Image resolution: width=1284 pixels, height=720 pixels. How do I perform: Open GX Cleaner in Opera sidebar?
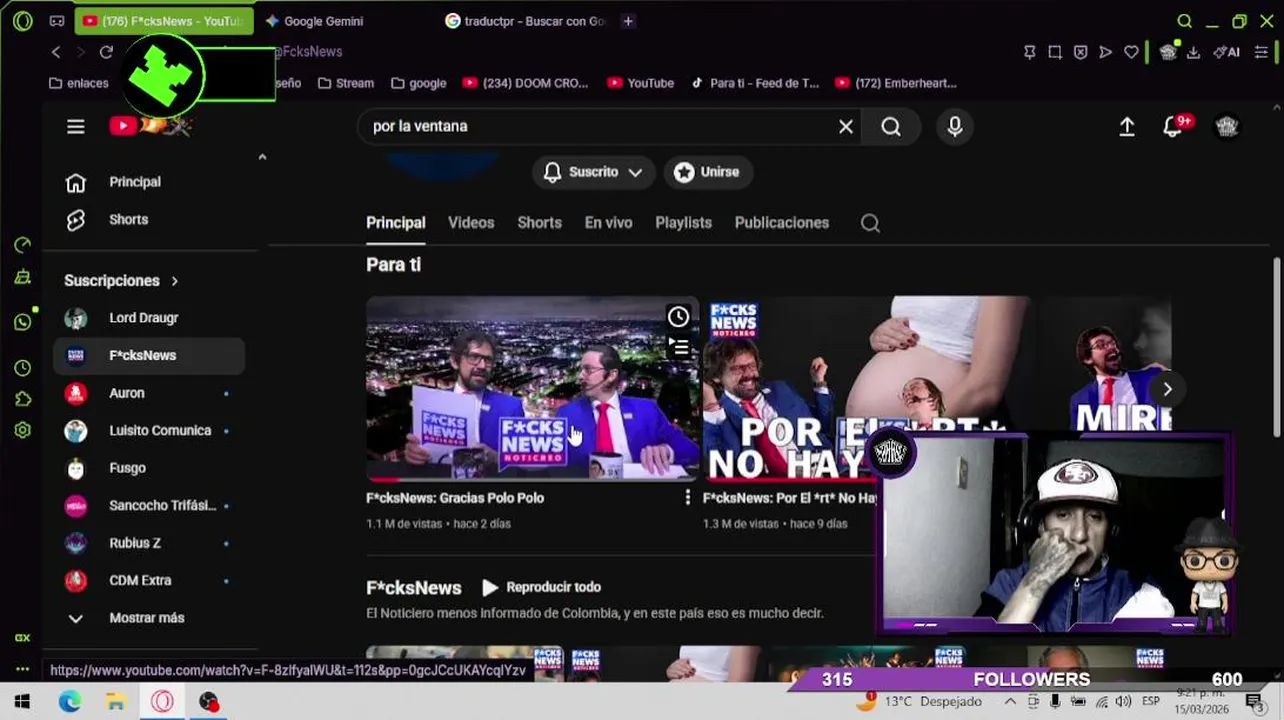click(x=23, y=278)
